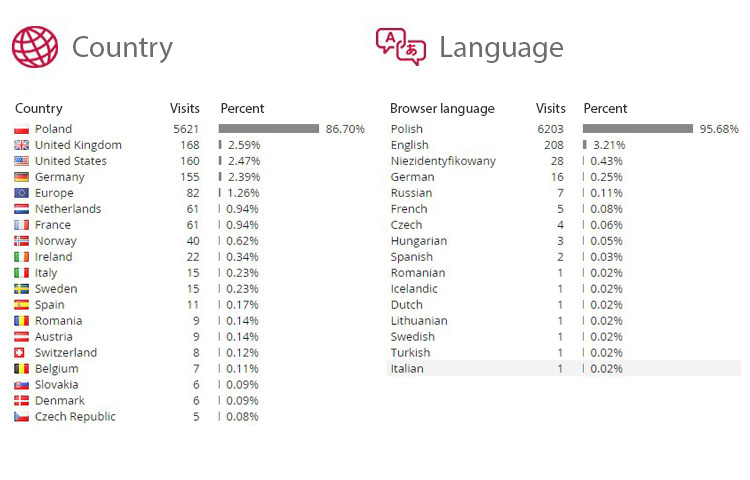Click the Germany flag icon
The width and height of the screenshot is (750, 480).
22,177
